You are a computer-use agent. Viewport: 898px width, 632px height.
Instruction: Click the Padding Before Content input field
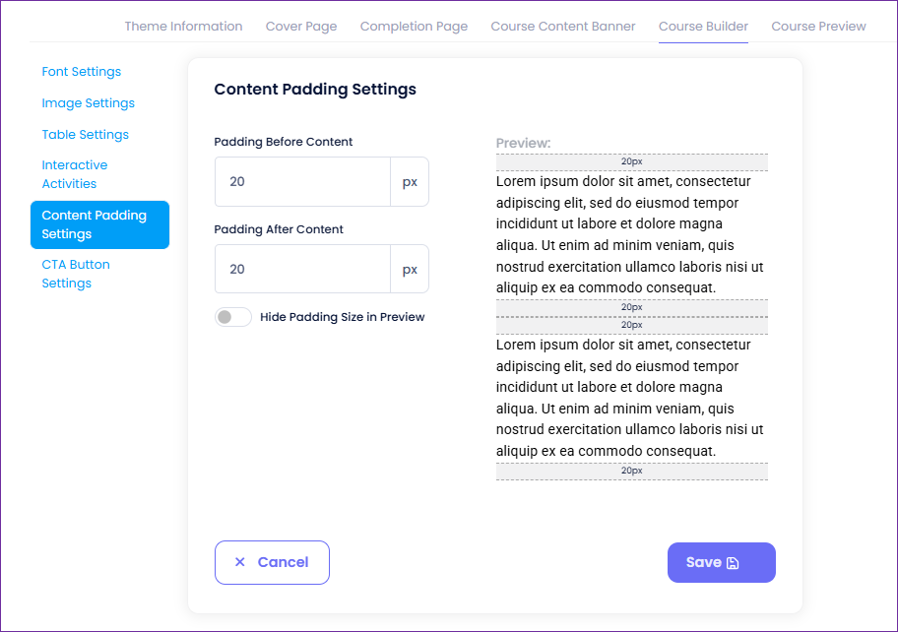click(301, 182)
